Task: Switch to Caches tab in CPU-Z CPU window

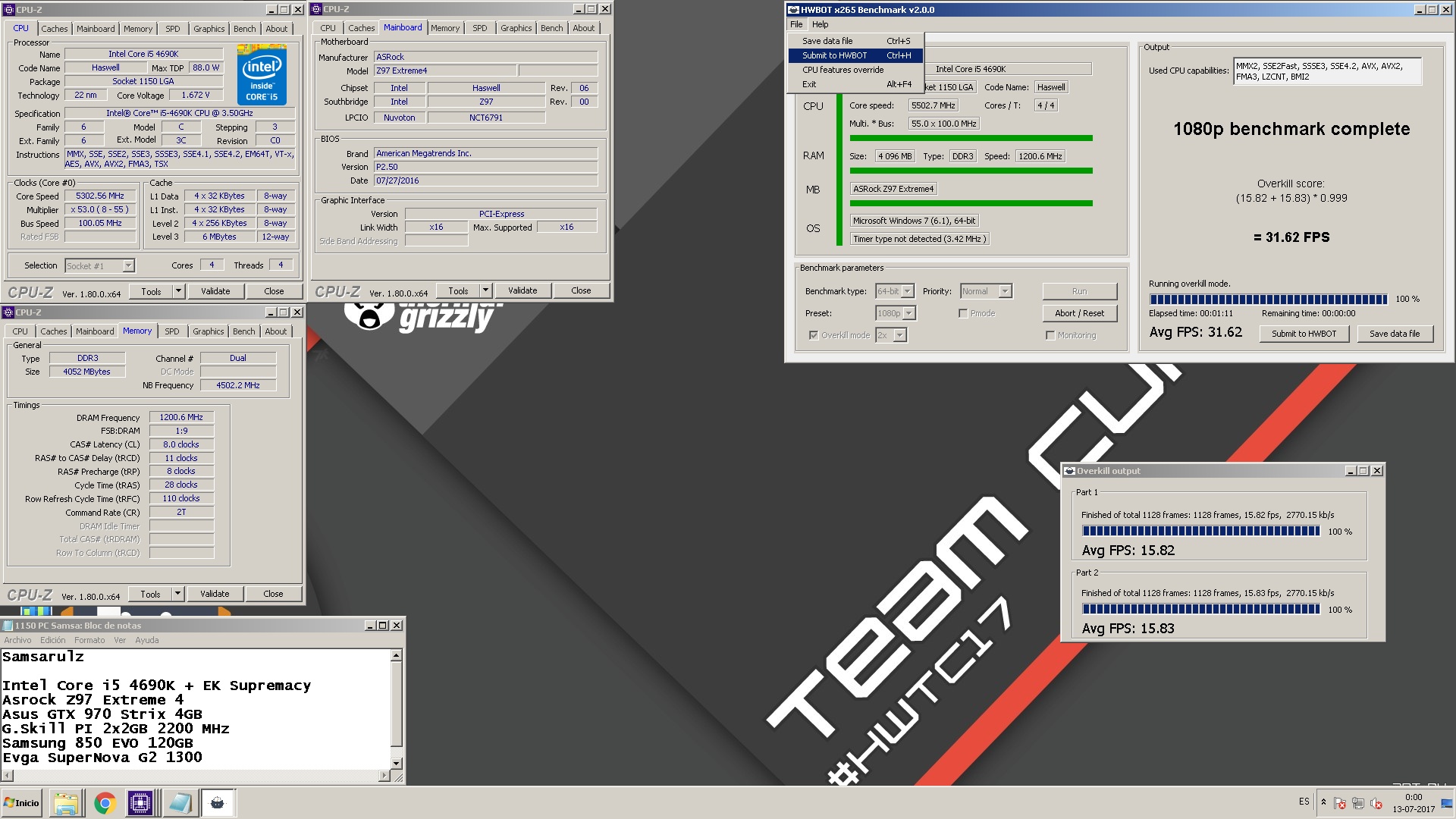Action: (55, 29)
